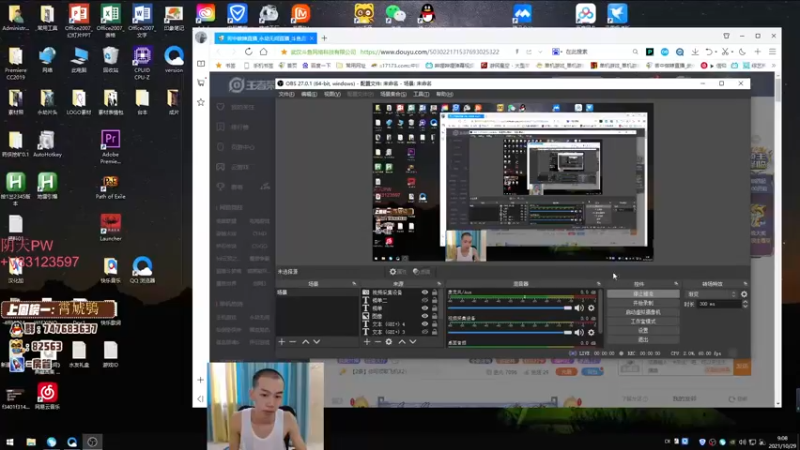The width and height of the screenshot is (800, 450).
Task: Lock the 图像 source
Action: click(x=435, y=316)
